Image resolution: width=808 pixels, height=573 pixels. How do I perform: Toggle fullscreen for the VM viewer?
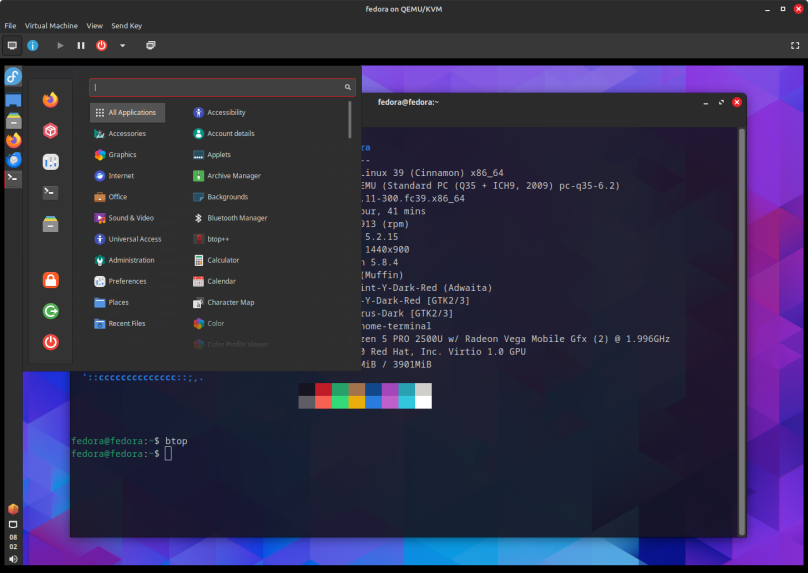pyautogui.click(x=795, y=45)
